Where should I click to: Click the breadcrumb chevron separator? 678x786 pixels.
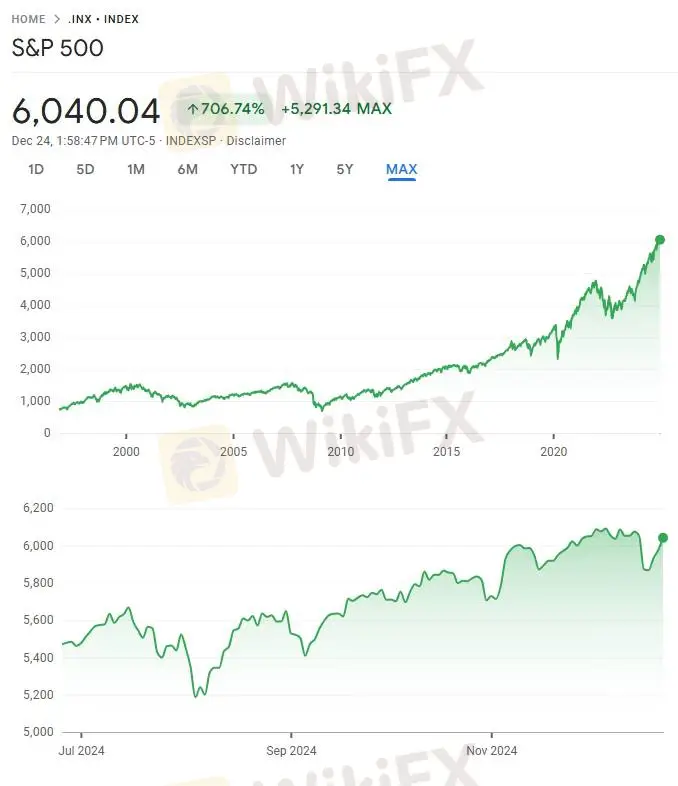point(59,19)
